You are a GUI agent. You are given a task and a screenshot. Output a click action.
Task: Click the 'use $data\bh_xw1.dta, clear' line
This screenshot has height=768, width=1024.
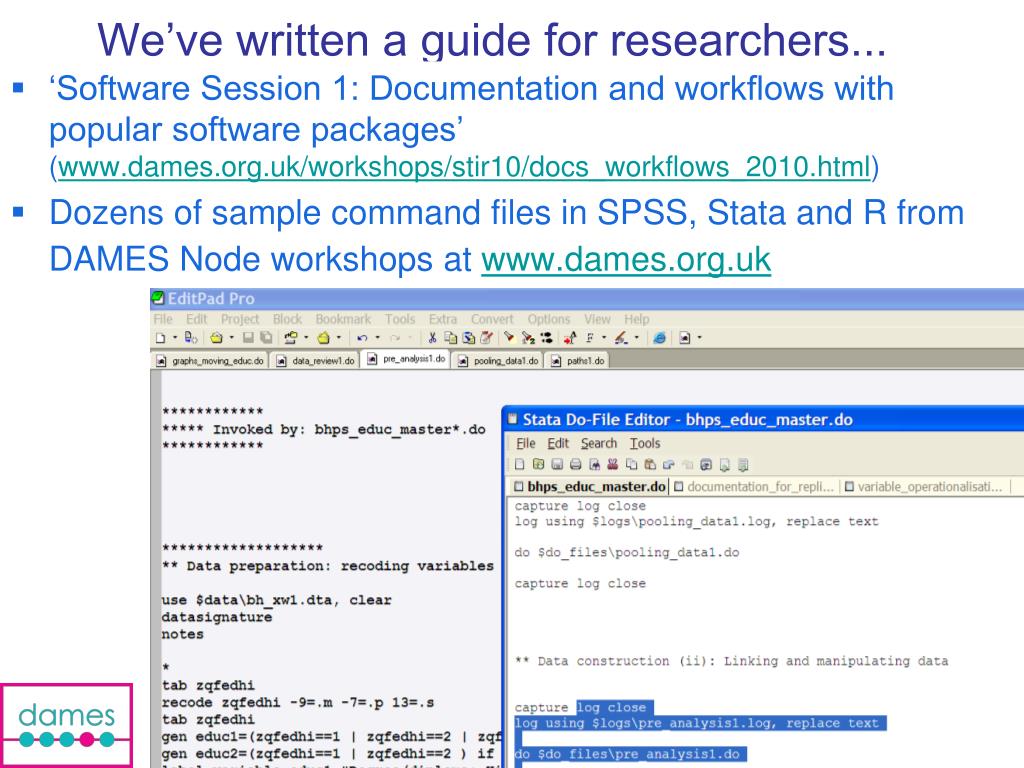(x=277, y=600)
